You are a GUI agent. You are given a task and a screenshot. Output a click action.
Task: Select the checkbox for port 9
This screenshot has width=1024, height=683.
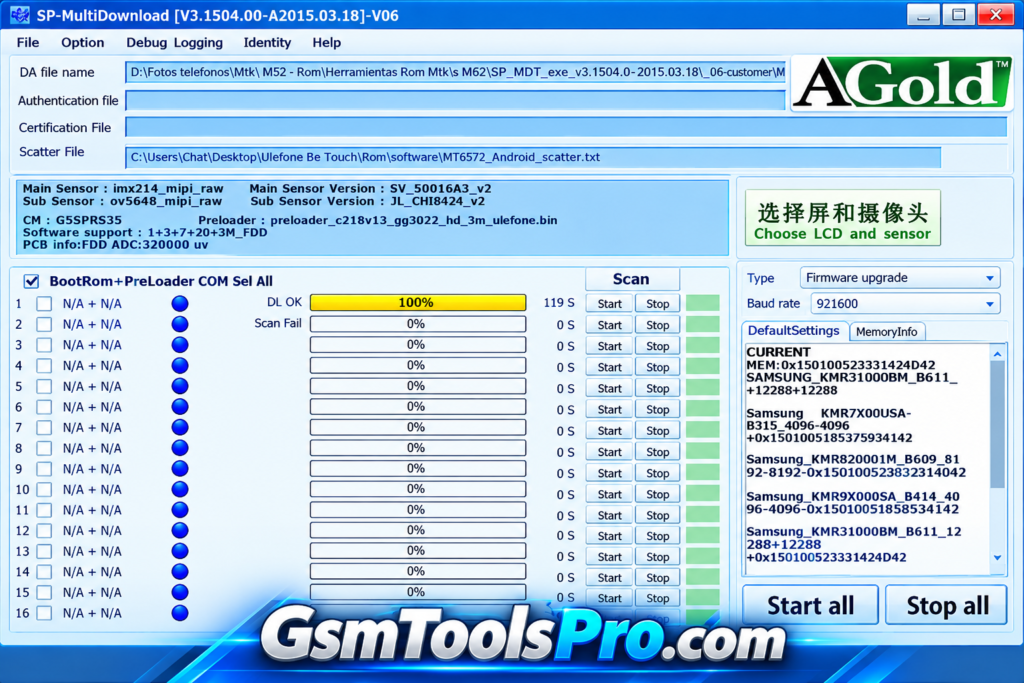pos(44,469)
